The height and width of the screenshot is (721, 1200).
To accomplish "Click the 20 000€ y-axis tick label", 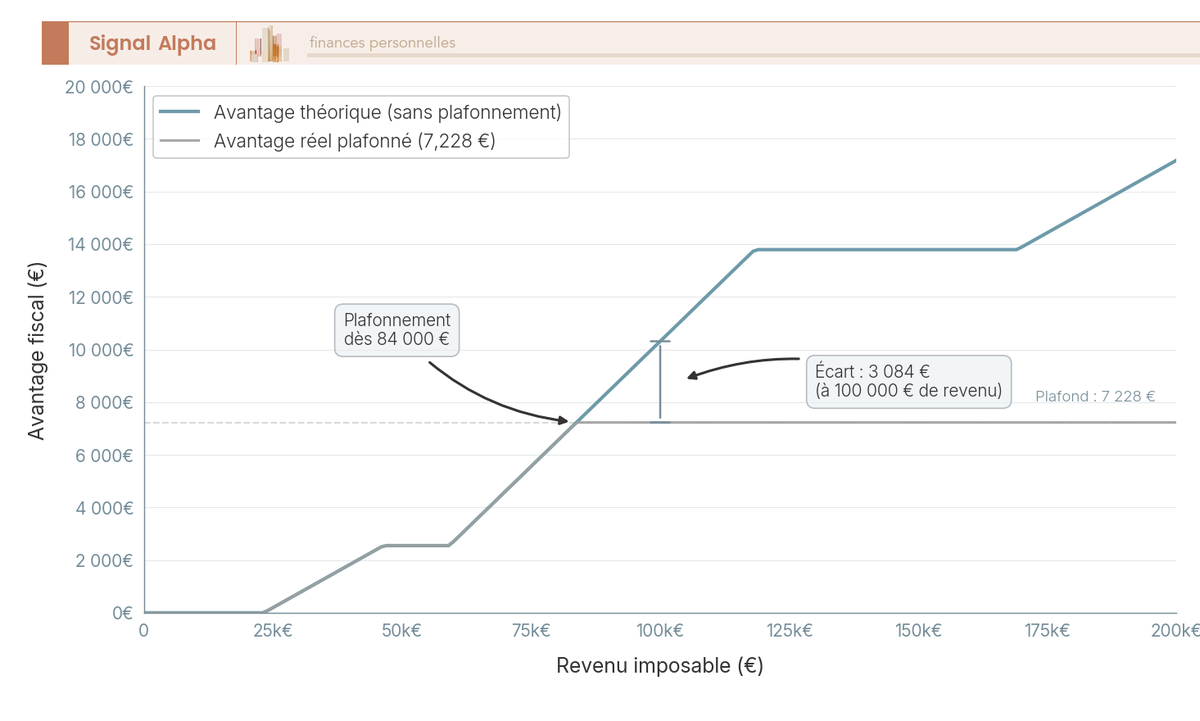I will (99, 87).
